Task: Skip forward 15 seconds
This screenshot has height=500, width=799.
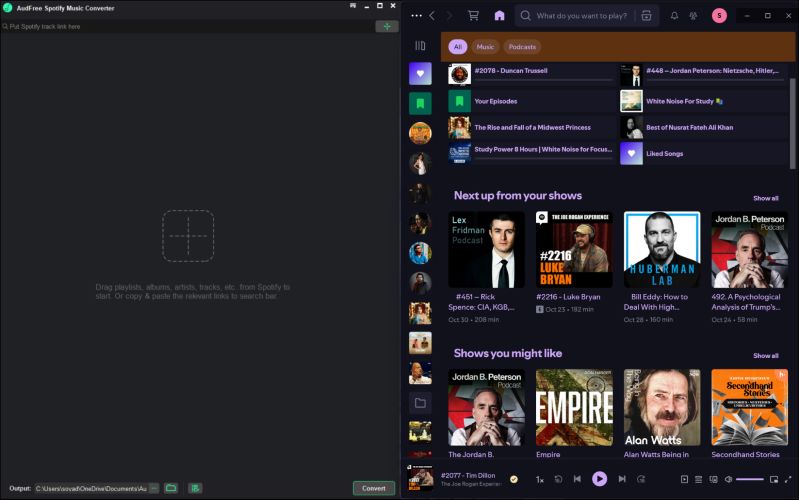Action: [x=641, y=479]
